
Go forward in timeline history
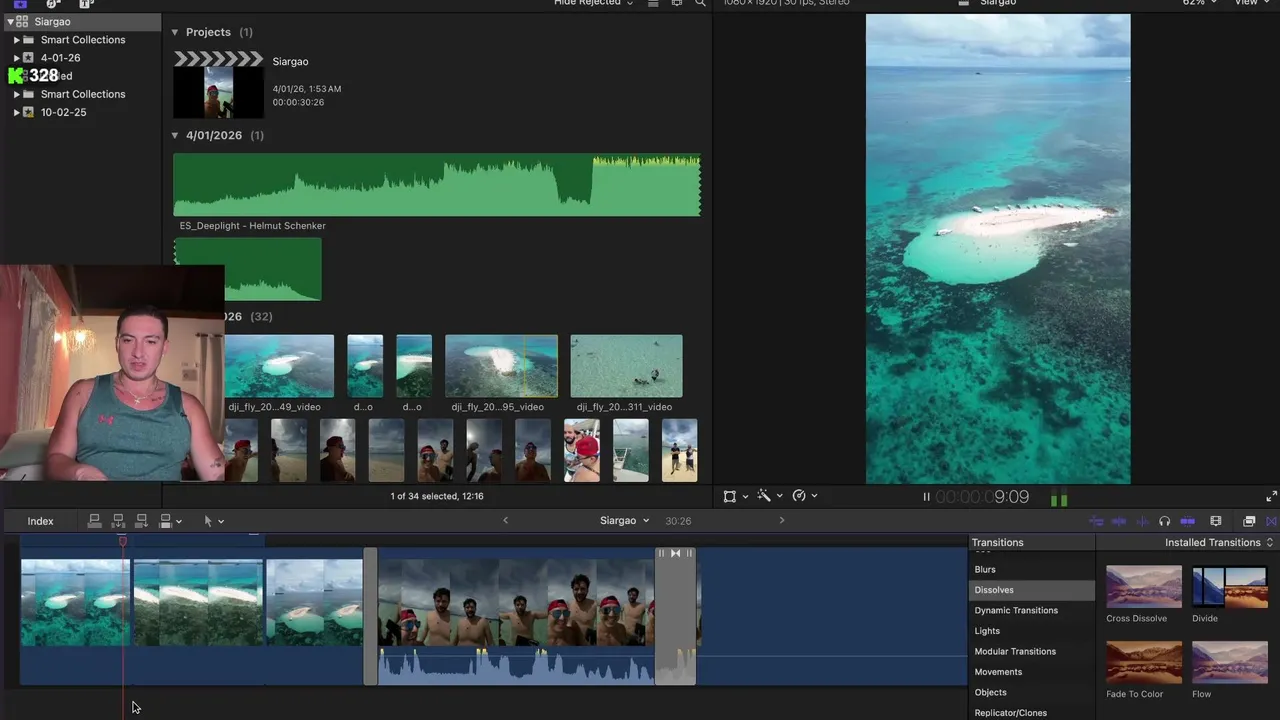pos(782,520)
